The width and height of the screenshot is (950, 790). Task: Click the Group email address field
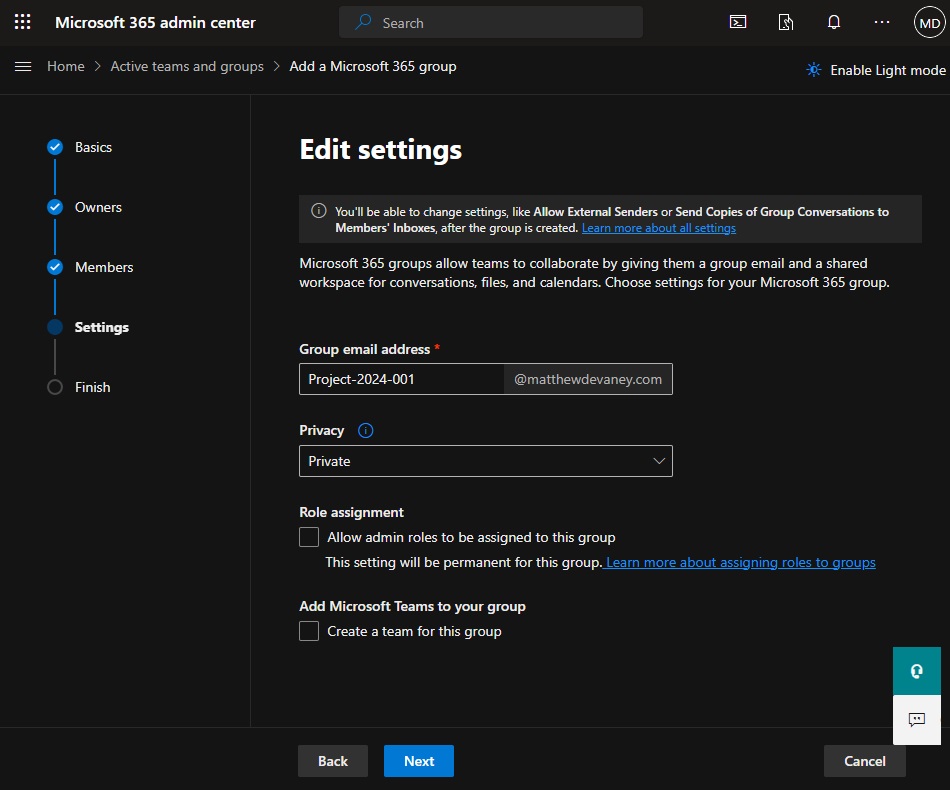(401, 379)
